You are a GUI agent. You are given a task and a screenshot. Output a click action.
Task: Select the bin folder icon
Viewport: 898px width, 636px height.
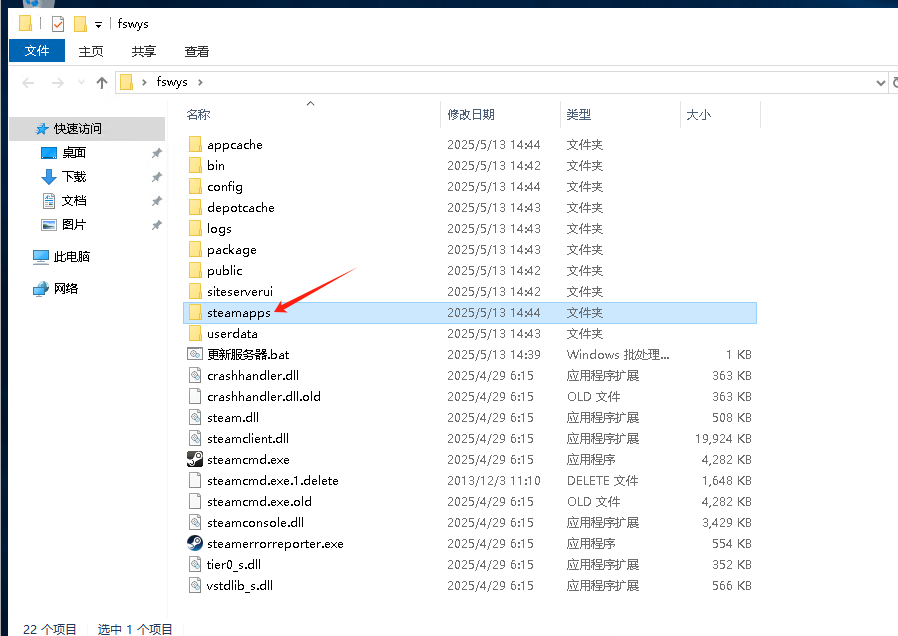195,165
